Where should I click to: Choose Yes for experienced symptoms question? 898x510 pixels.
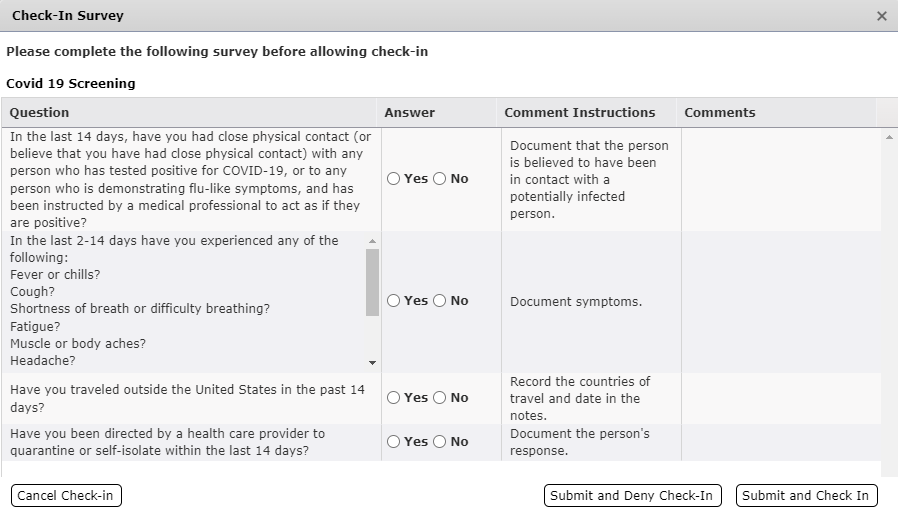coord(394,301)
